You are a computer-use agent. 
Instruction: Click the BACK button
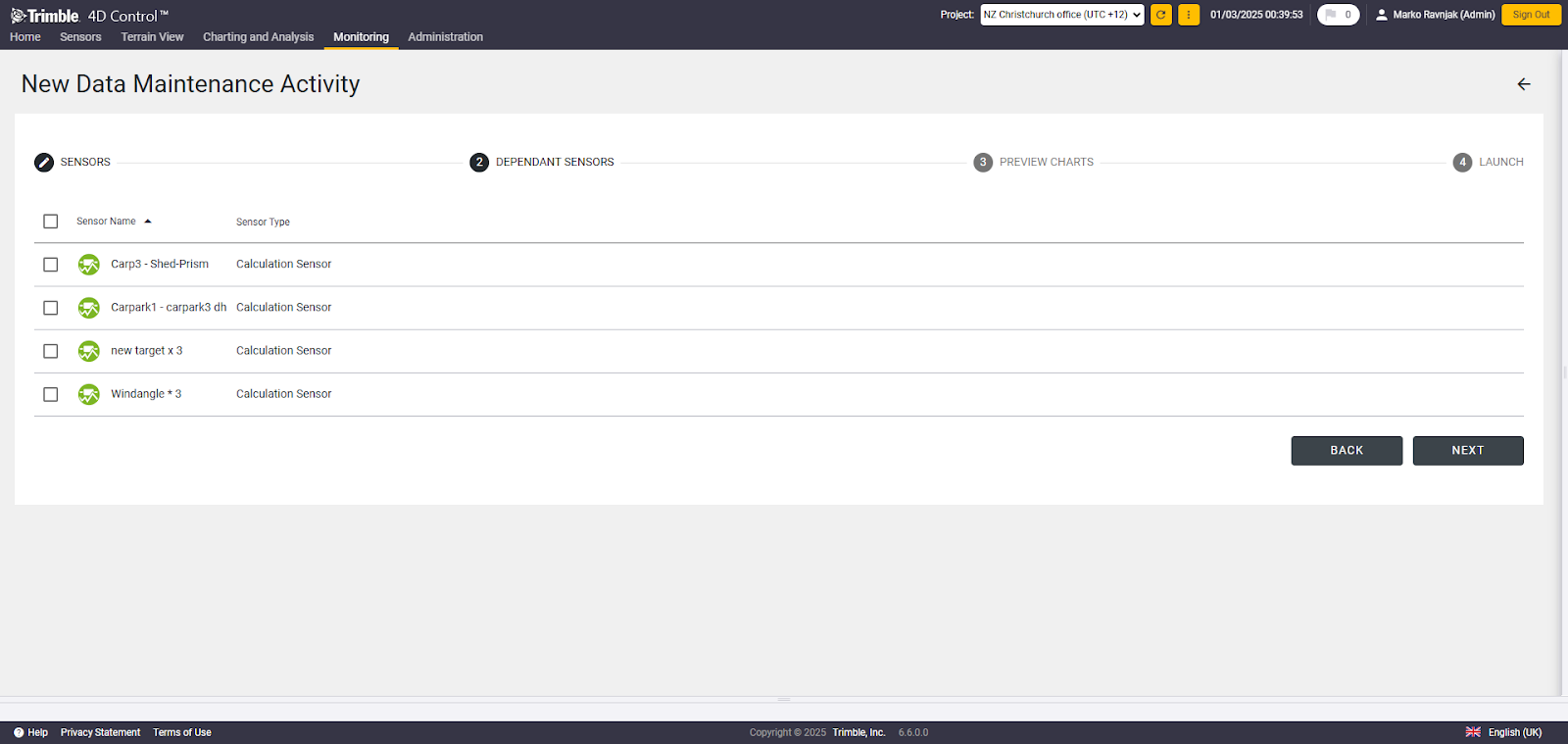coord(1347,451)
